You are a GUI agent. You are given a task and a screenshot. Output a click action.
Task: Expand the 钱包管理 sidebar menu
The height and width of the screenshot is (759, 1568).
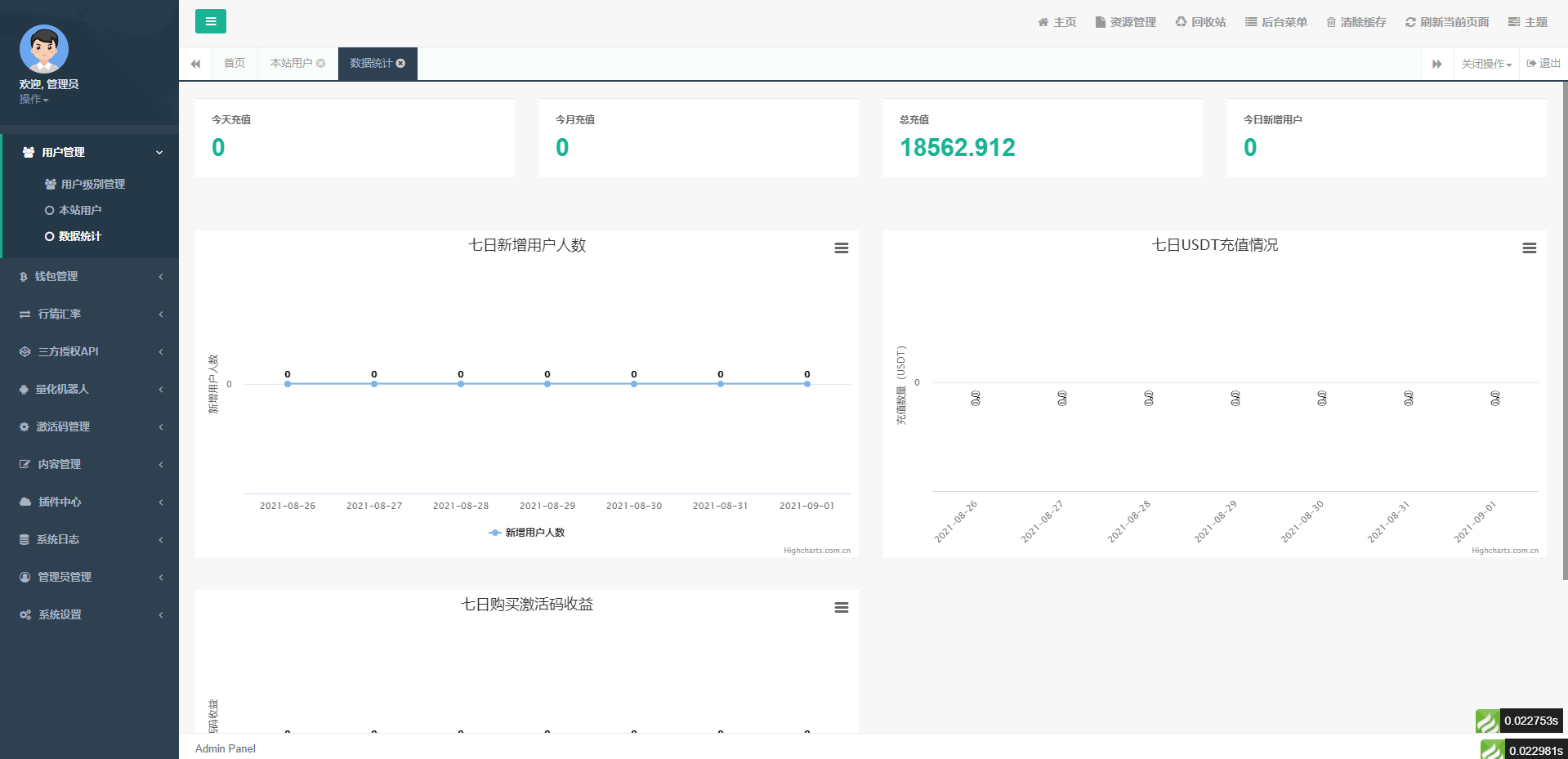(x=89, y=277)
